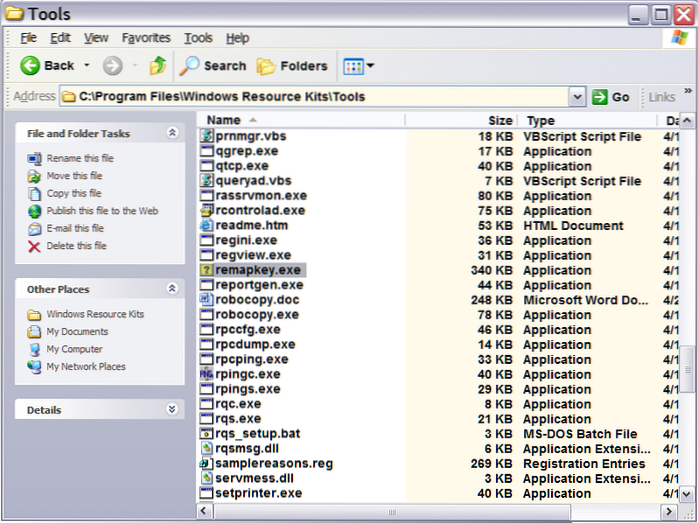The image size is (698, 523).
Task: Click the green Back arrow button
Action: (x=31, y=66)
